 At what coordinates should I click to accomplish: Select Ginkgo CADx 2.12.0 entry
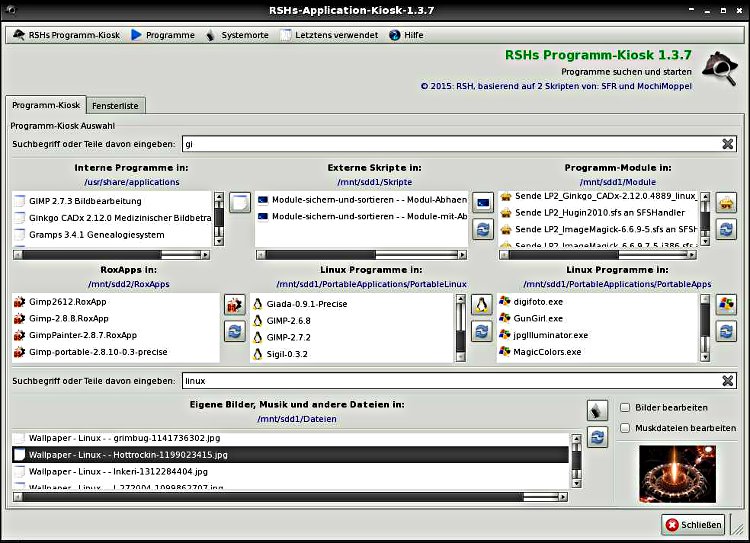112,218
